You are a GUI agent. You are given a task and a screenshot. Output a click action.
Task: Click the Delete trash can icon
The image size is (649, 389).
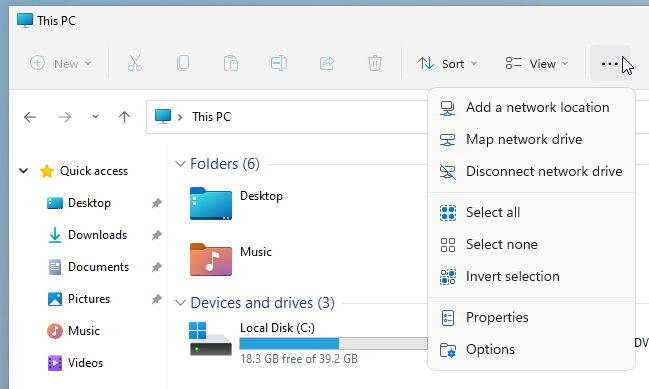(x=375, y=63)
